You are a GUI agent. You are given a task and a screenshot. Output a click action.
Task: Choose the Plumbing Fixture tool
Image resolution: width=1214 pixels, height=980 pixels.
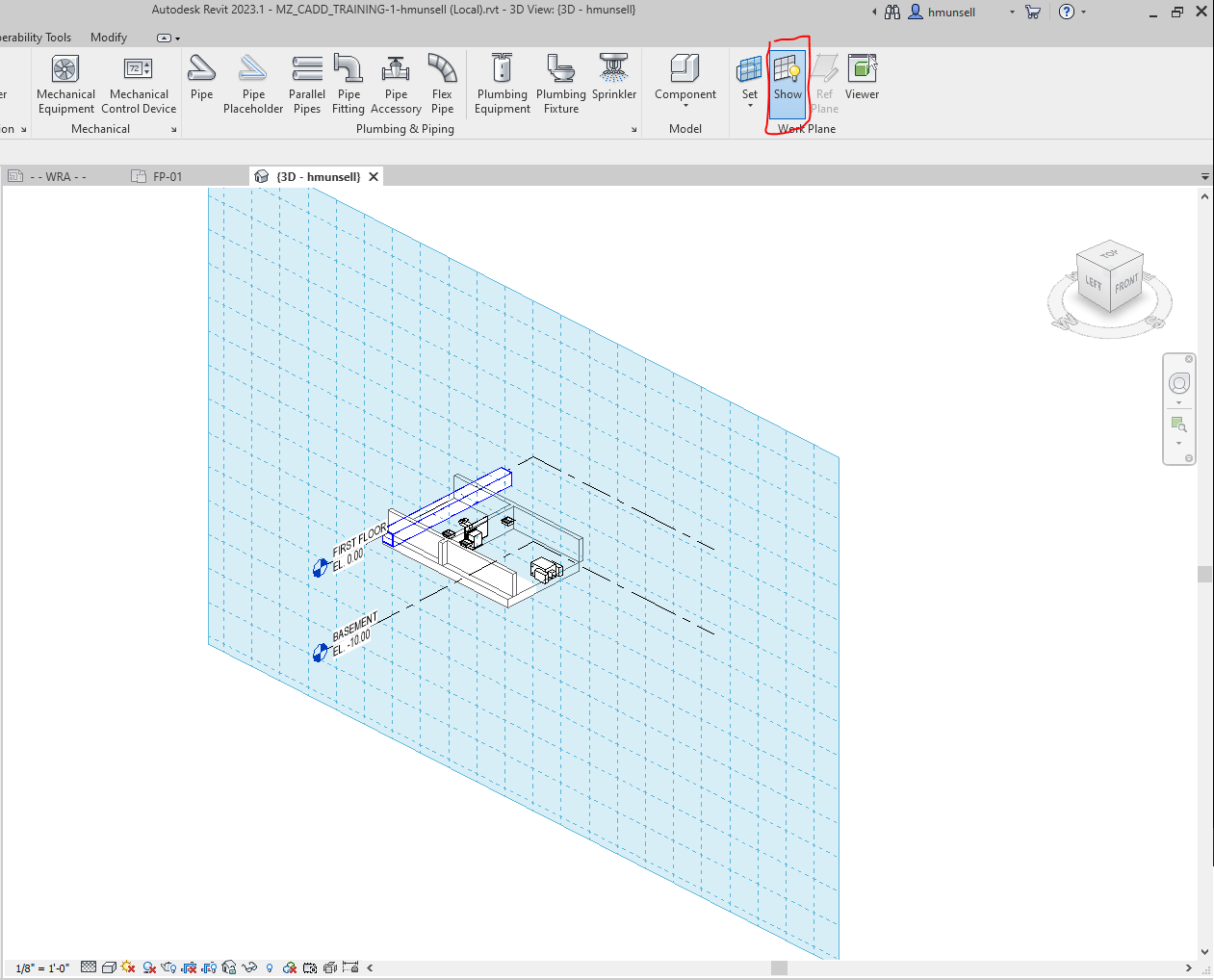click(x=561, y=85)
